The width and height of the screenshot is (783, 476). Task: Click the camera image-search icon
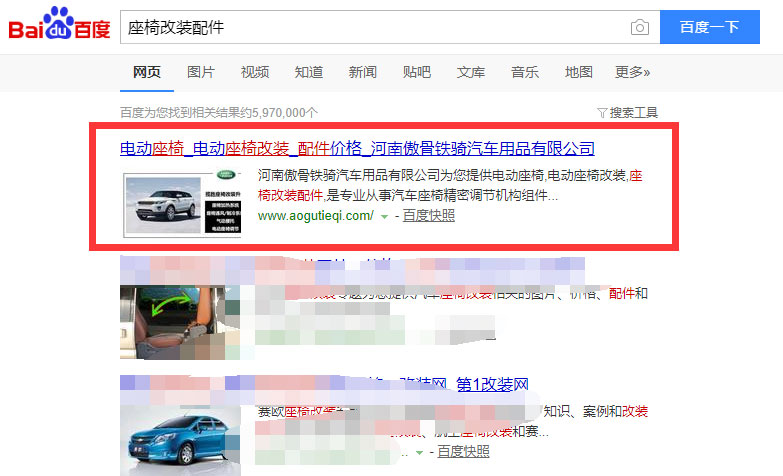pyautogui.click(x=639, y=27)
